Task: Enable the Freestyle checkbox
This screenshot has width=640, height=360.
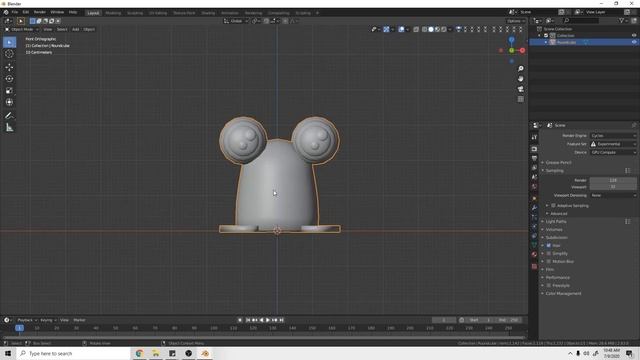Action: click(549, 285)
